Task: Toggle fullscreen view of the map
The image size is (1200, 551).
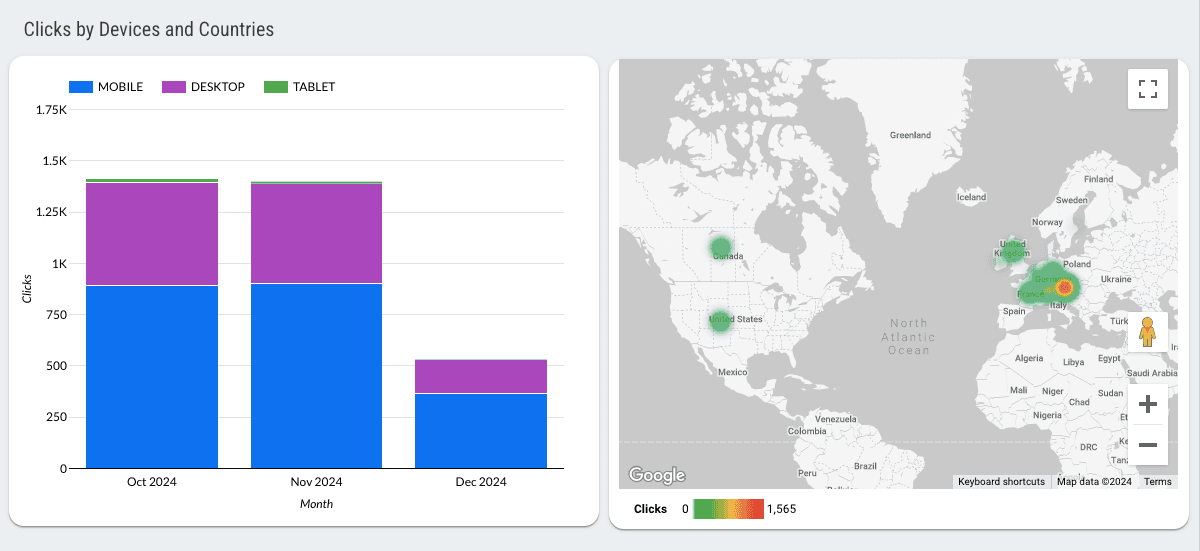Action: (1148, 88)
